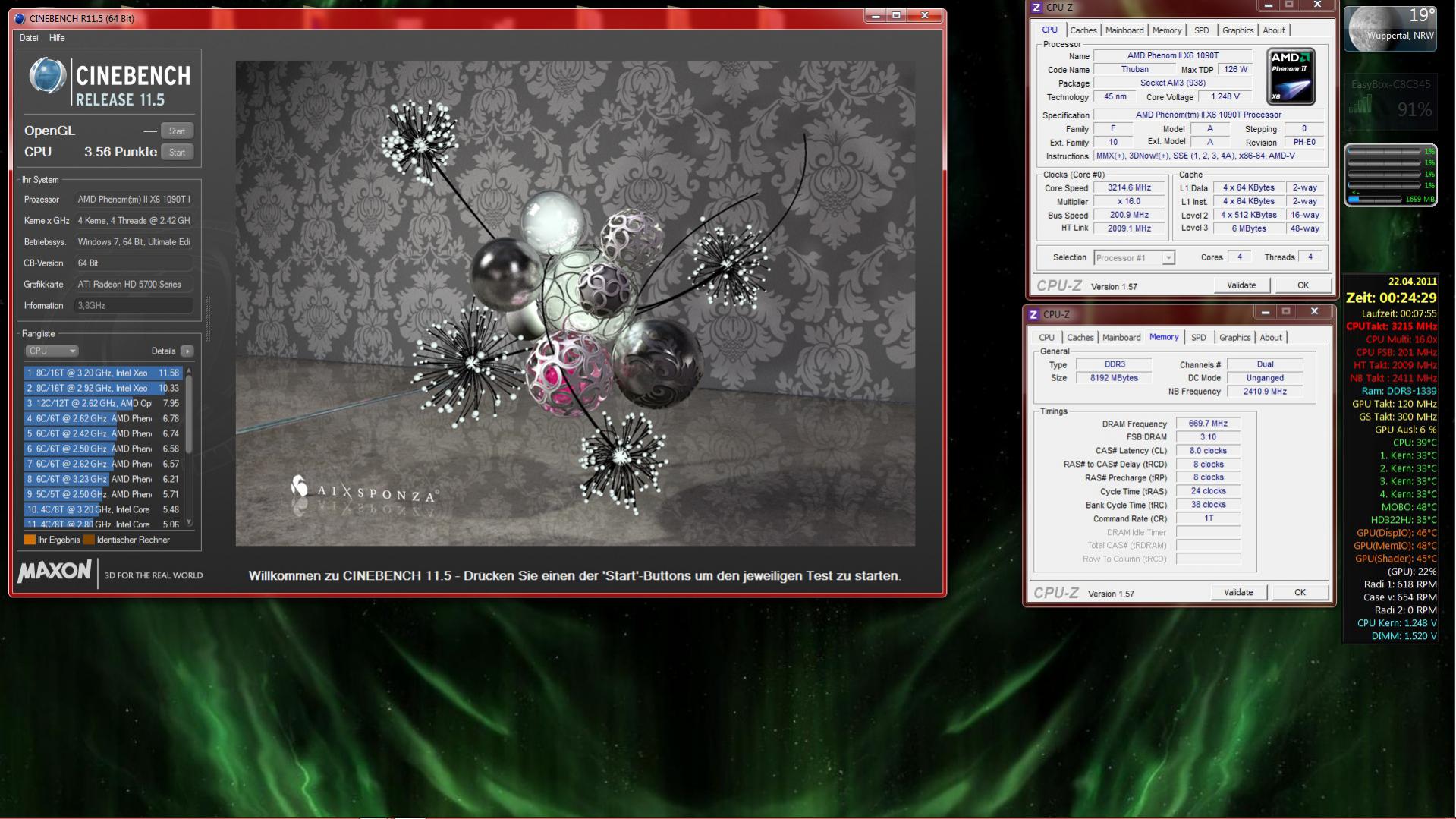Viewport: 1456px width, 819px height.
Task: Minimize the lower CPU-Z window
Action: (1264, 312)
